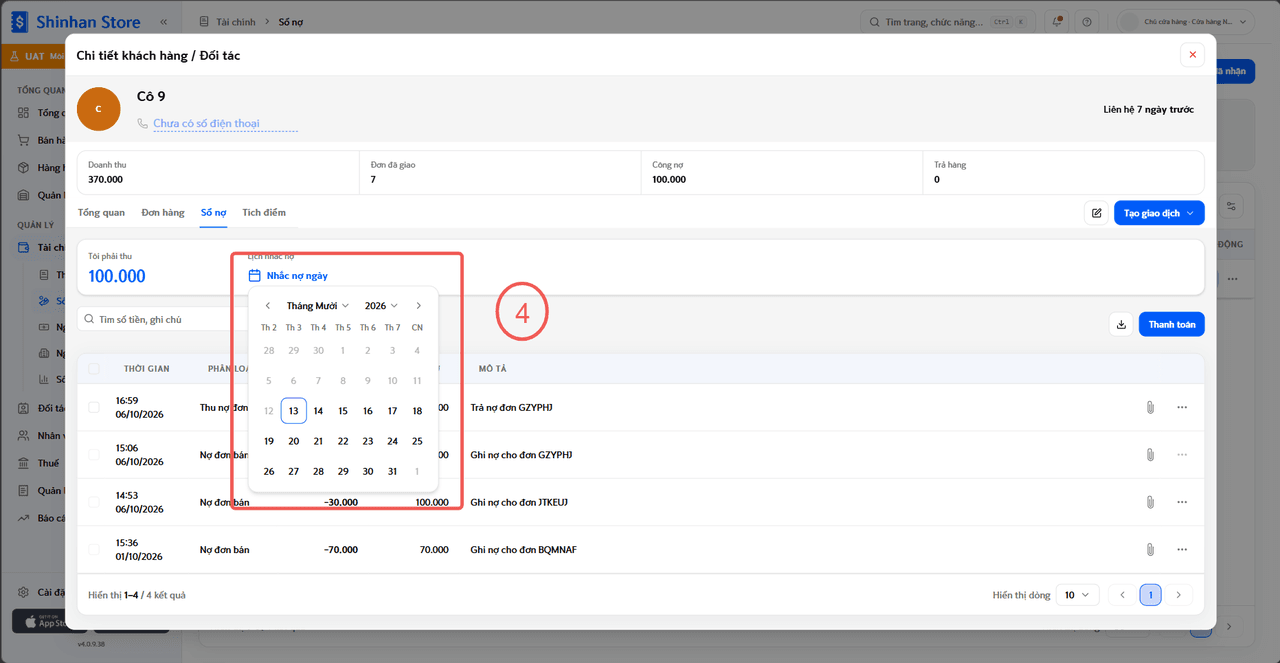Pick day 25 in the calendar
The width and height of the screenshot is (1280, 663).
point(417,441)
